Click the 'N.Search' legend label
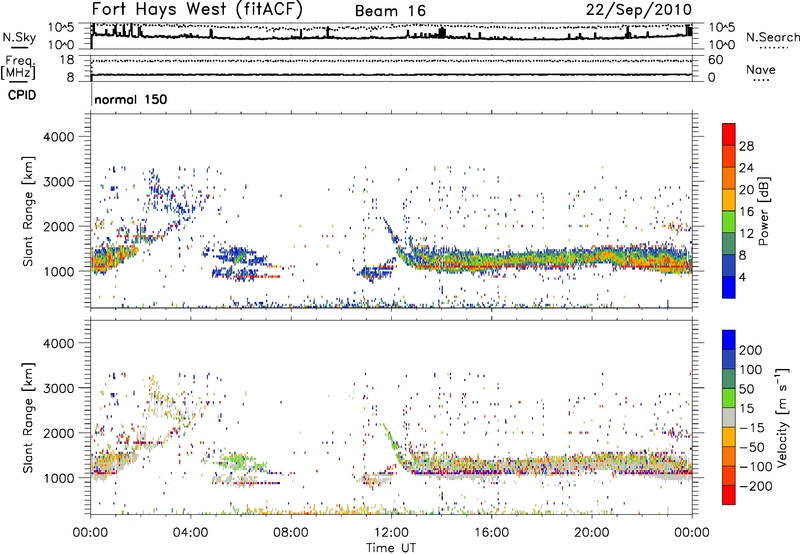The image size is (800, 554). pyautogui.click(x=772, y=37)
